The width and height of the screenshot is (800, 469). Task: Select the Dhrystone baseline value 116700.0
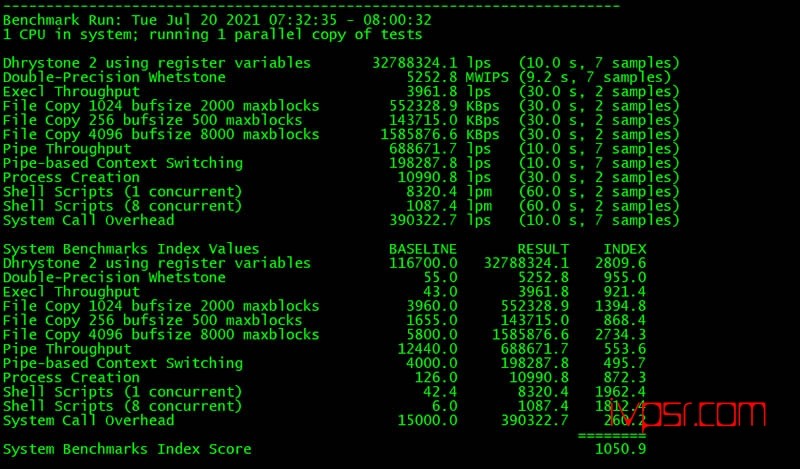423,263
